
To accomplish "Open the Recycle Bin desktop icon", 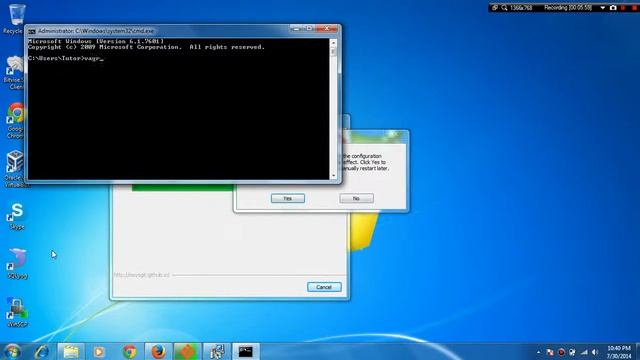I will pyautogui.click(x=15, y=18).
